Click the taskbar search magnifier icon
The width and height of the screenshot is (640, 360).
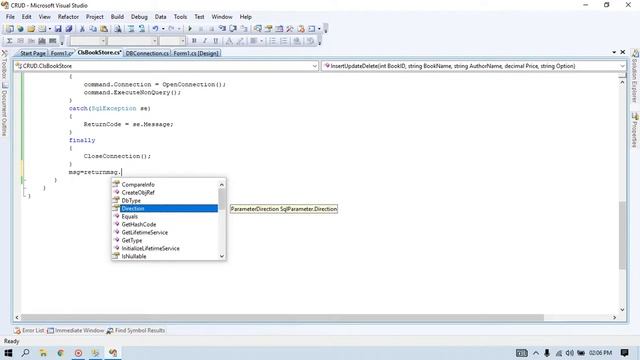tap(25, 353)
